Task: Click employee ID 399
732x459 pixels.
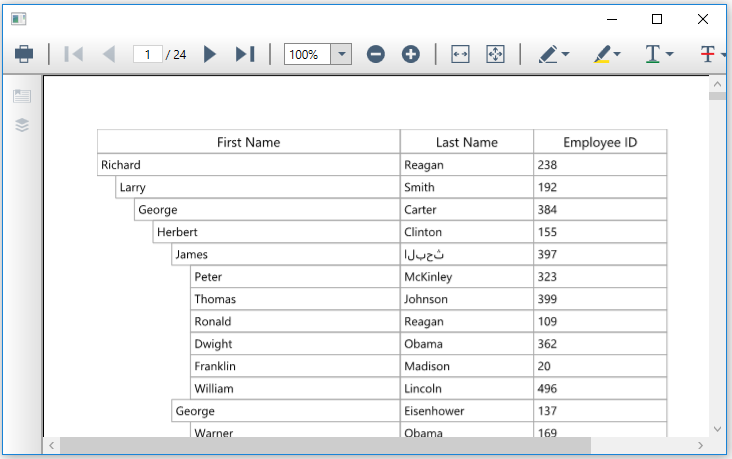Action: coord(600,299)
